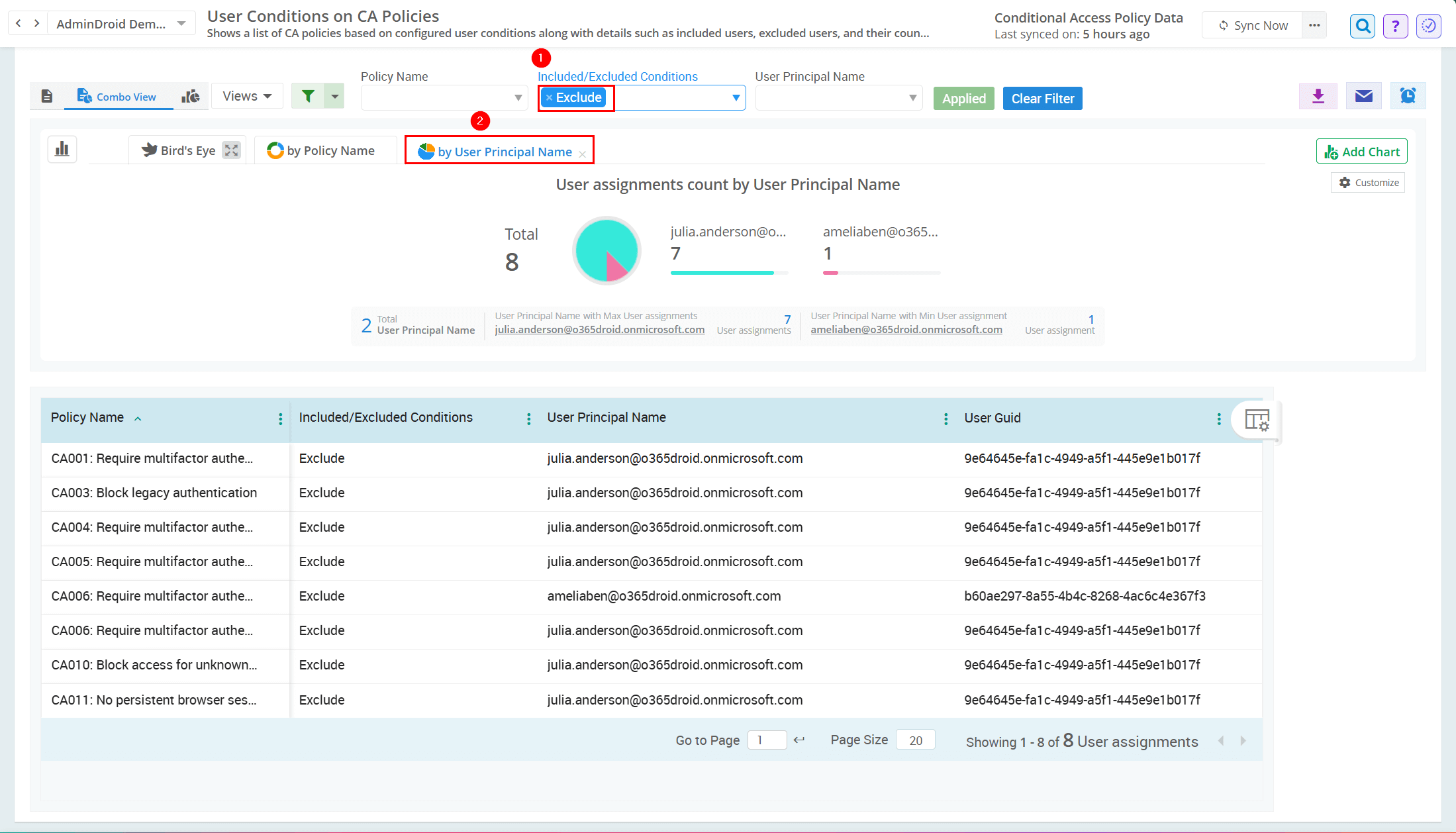This screenshot has width=1456, height=833.
Task: Focus the Go to Page input
Action: coord(767,740)
